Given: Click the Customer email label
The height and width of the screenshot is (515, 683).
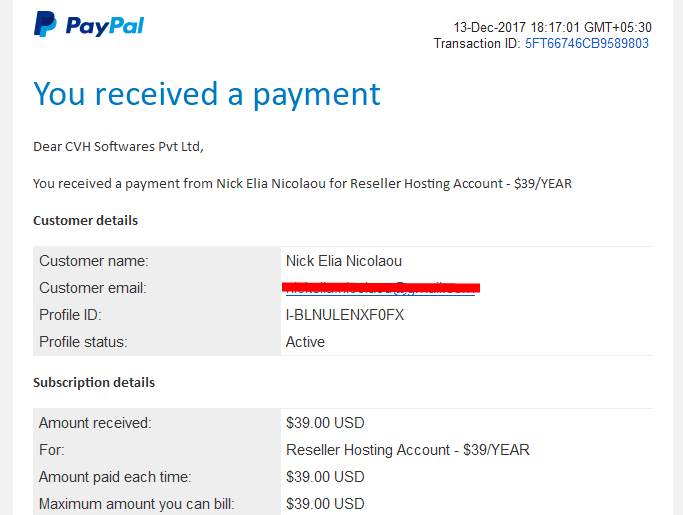Looking at the screenshot, I should [x=93, y=288].
